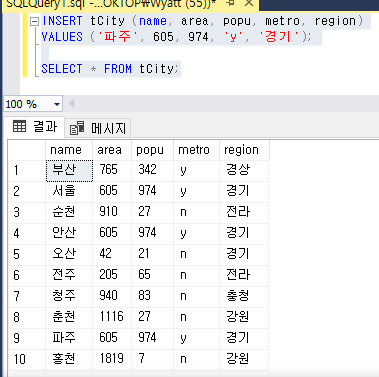Click the SELECT keyword in the editor
Screen dimensions: 379x377
tap(62, 69)
